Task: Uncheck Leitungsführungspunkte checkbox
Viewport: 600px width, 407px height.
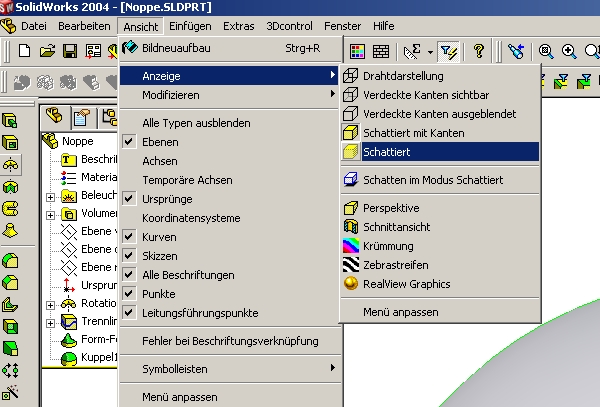Action: click(129, 313)
